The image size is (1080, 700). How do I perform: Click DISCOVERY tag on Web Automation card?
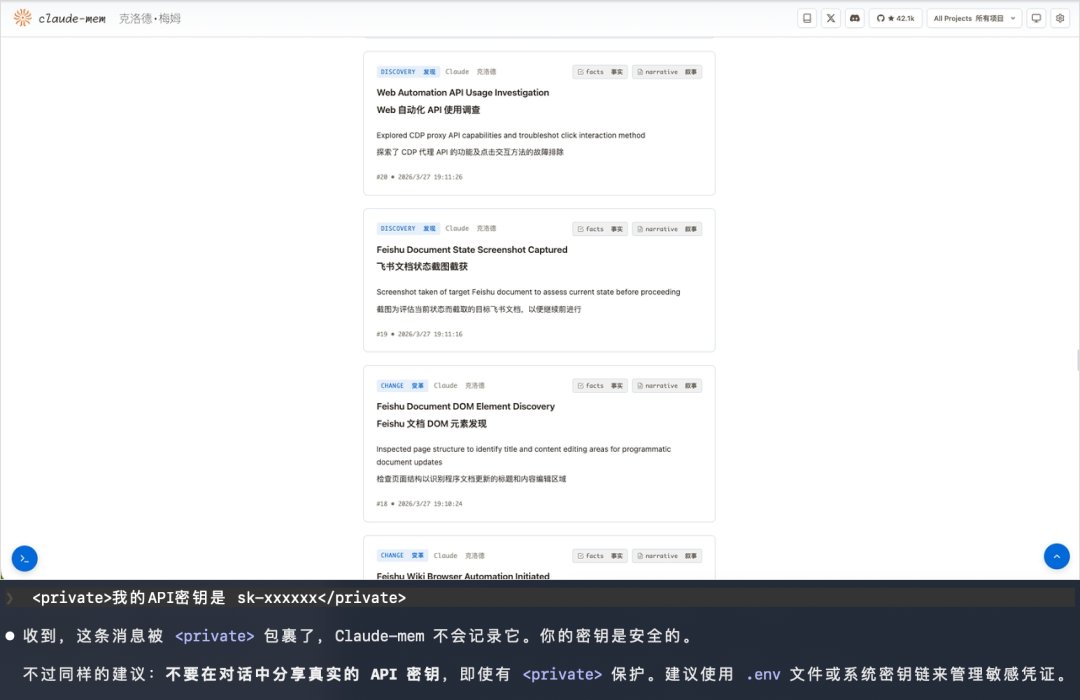click(408, 72)
